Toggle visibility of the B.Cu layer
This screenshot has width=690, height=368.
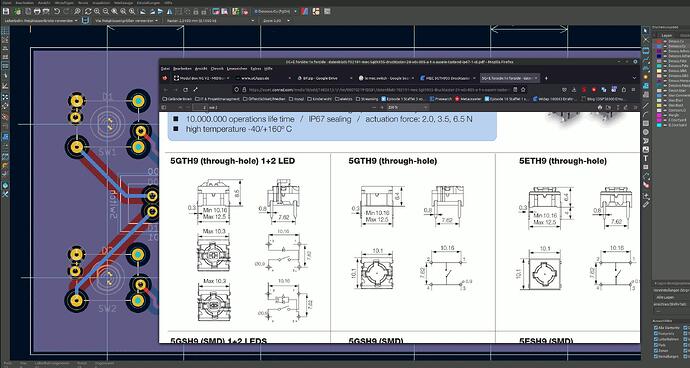(x=665, y=46)
